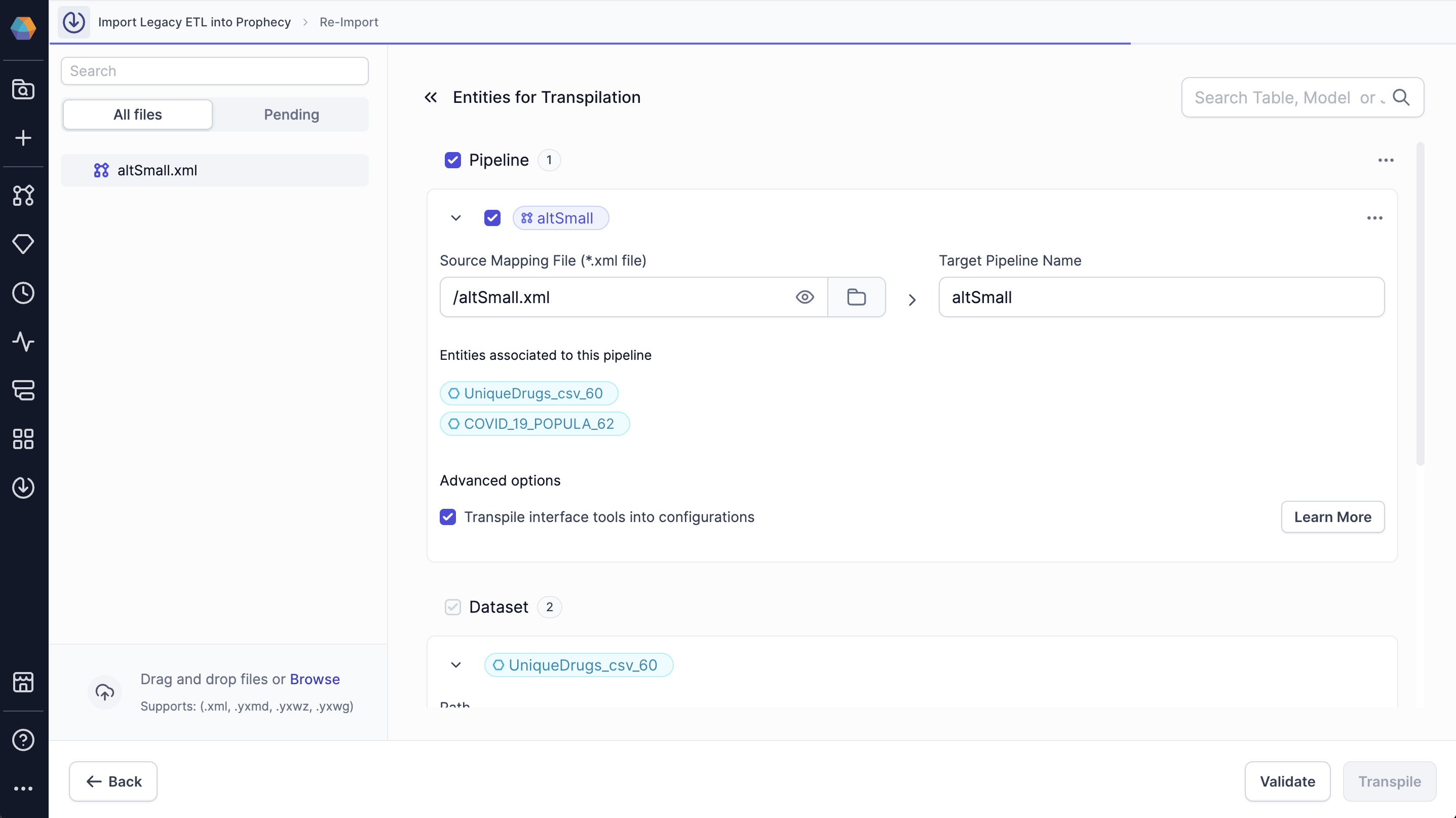Uncheck the Pipeline section checkbox
This screenshot has height=818, width=1456.
[x=453, y=160]
